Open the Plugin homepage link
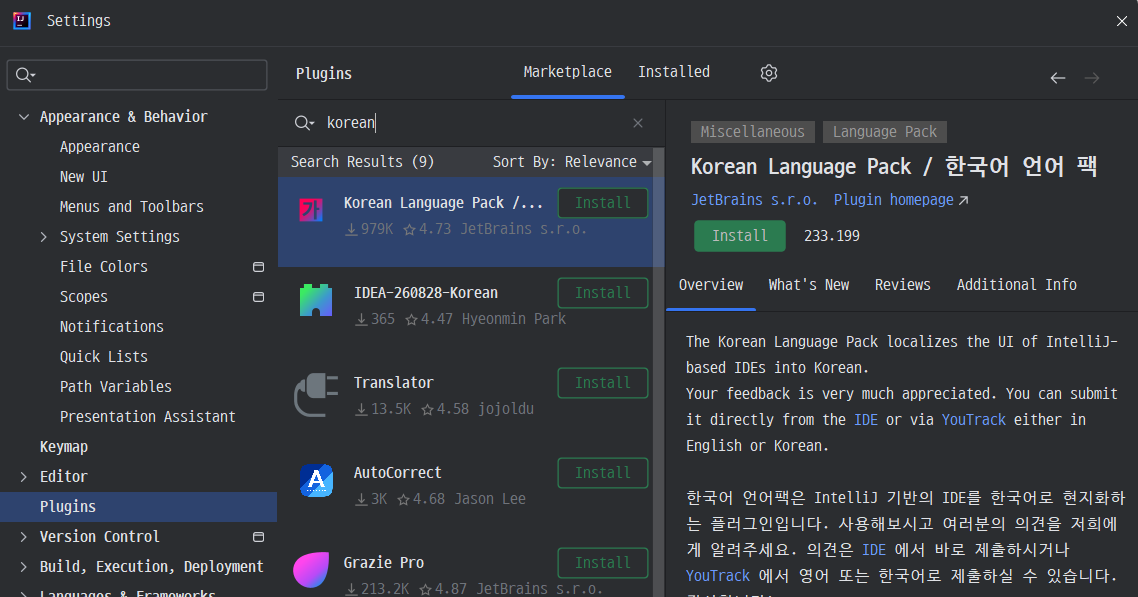The height and width of the screenshot is (597, 1138). click(x=893, y=200)
